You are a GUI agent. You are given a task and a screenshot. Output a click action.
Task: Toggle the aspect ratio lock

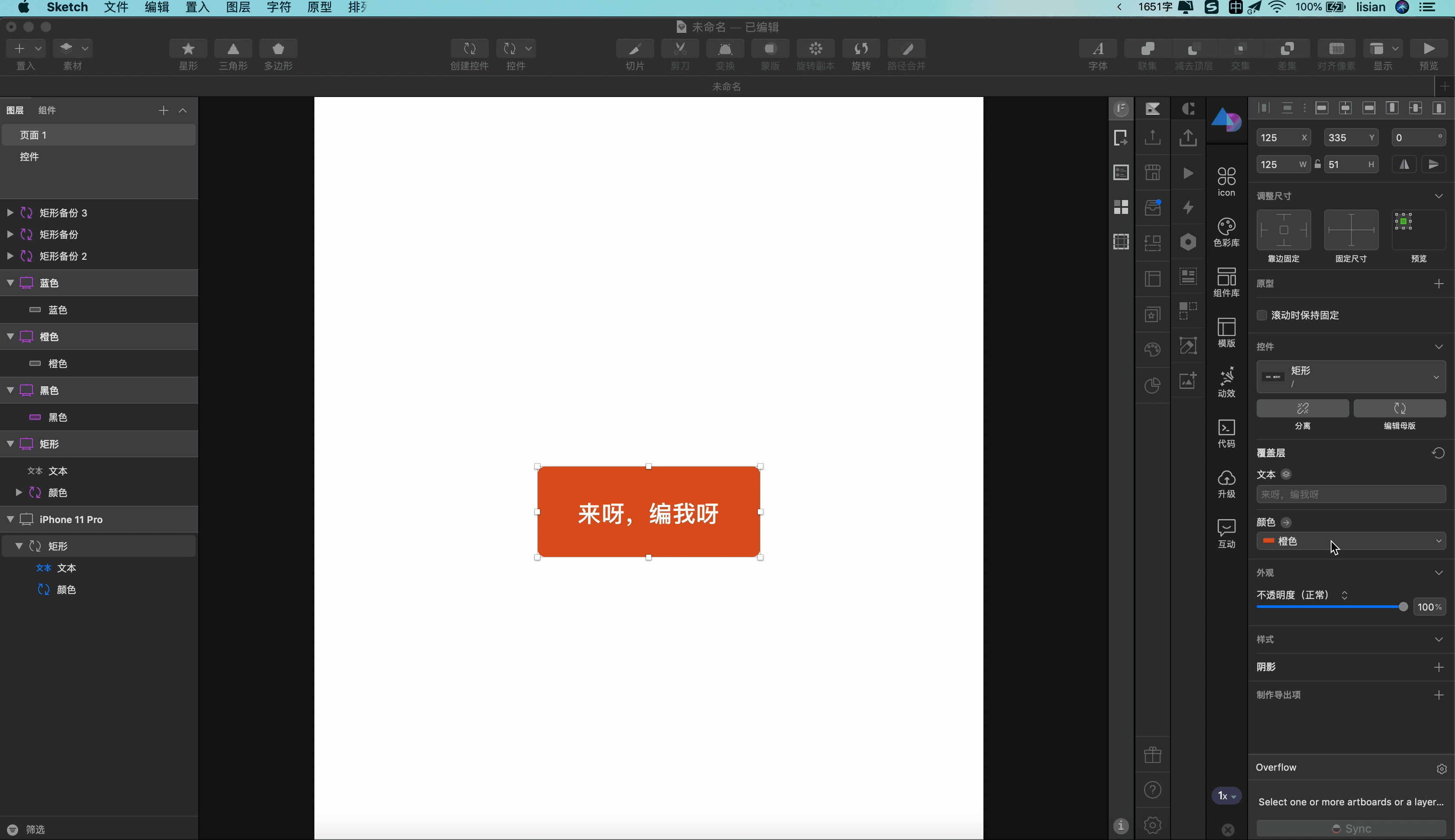pos(1318,165)
